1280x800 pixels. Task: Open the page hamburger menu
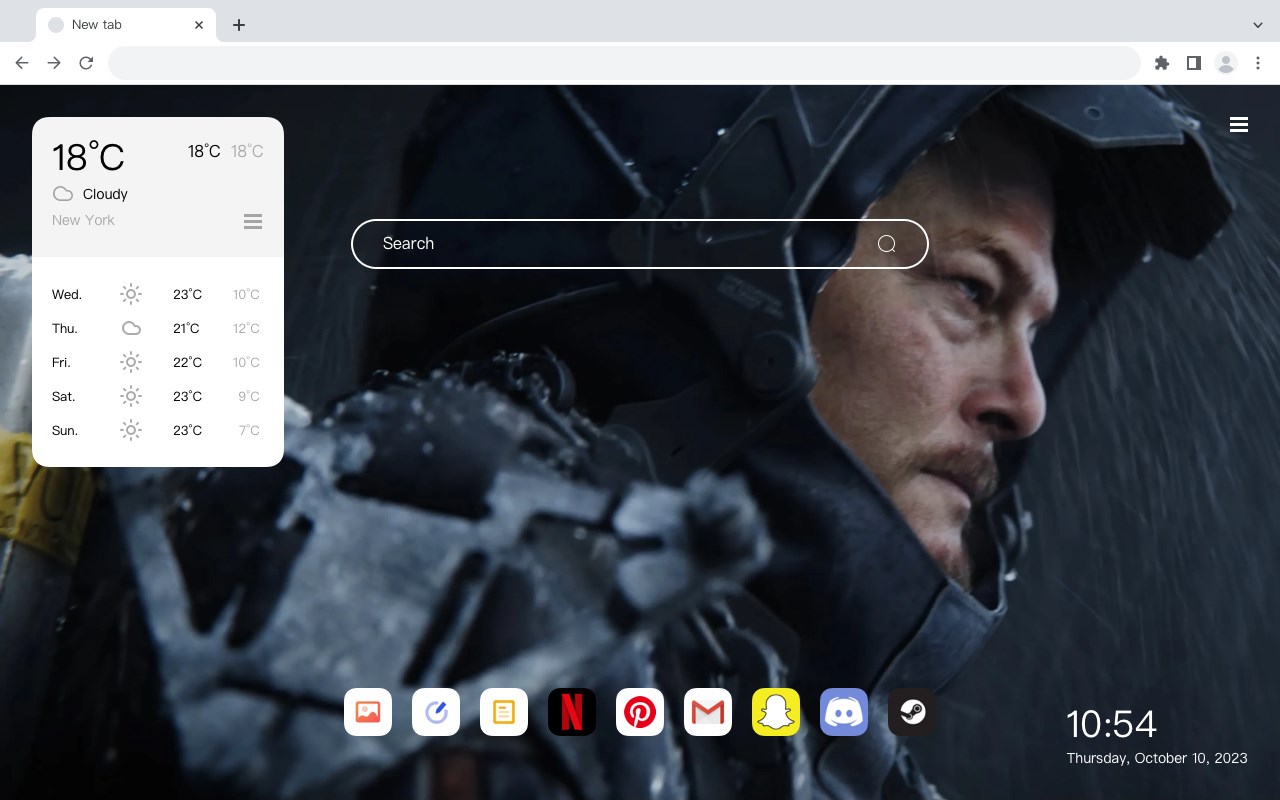pyautogui.click(x=1239, y=125)
